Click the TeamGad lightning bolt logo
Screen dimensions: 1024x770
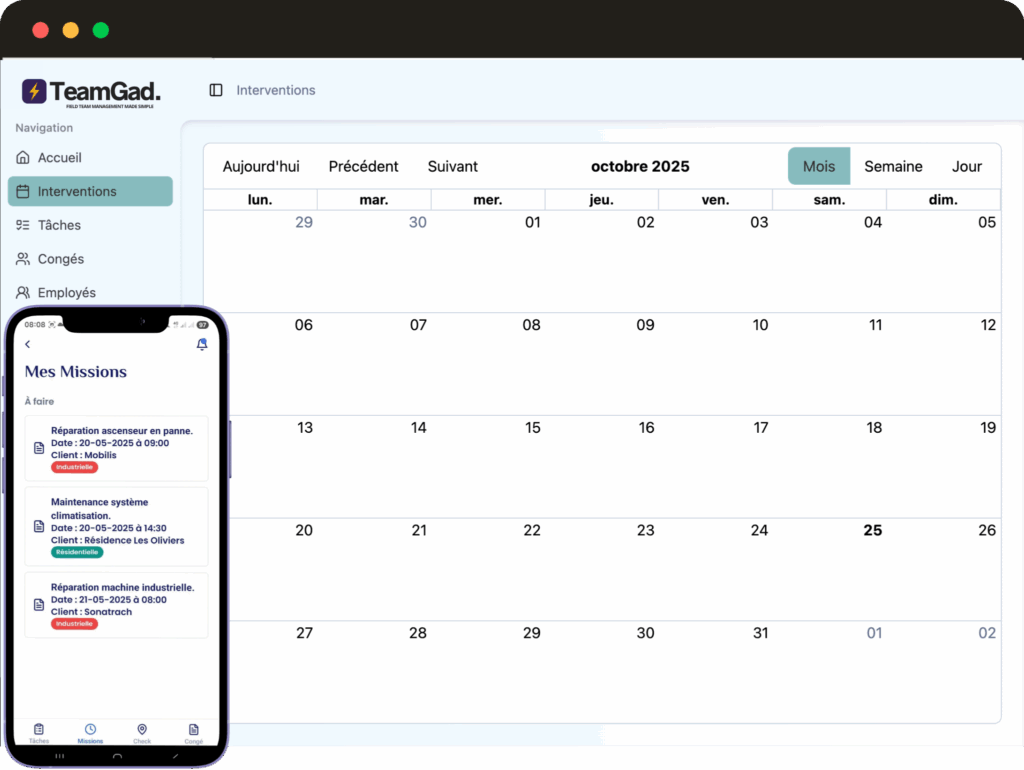click(34, 91)
